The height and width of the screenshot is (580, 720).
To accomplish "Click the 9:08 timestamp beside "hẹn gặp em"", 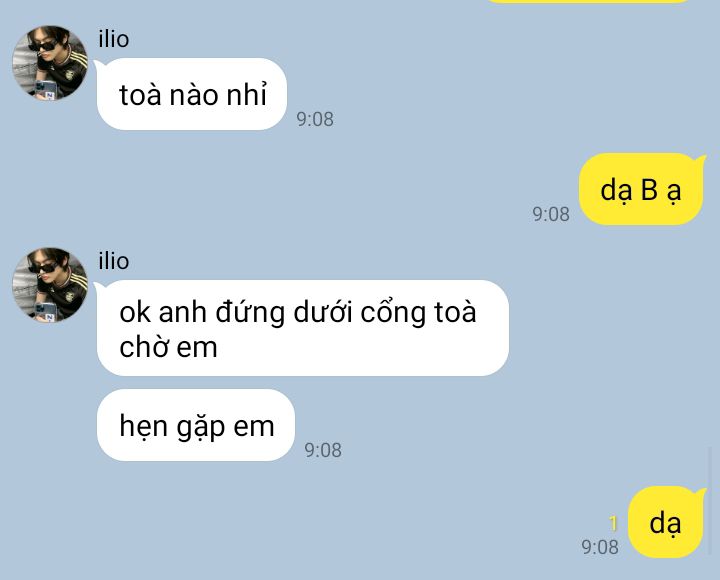I will 323,450.
